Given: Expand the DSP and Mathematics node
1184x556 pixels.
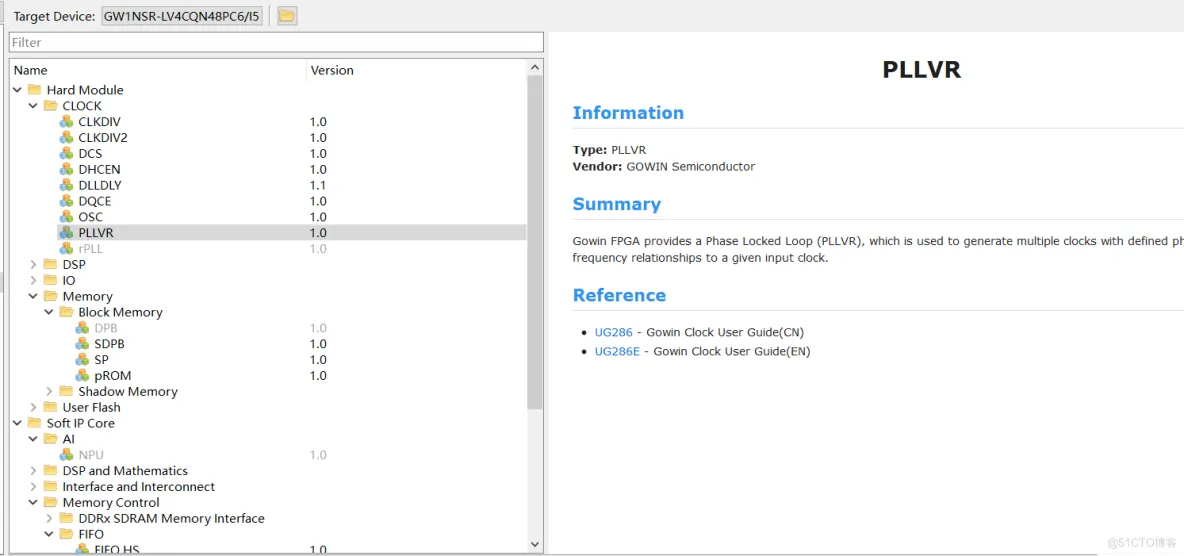Looking at the screenshot, I should point(33,471).
